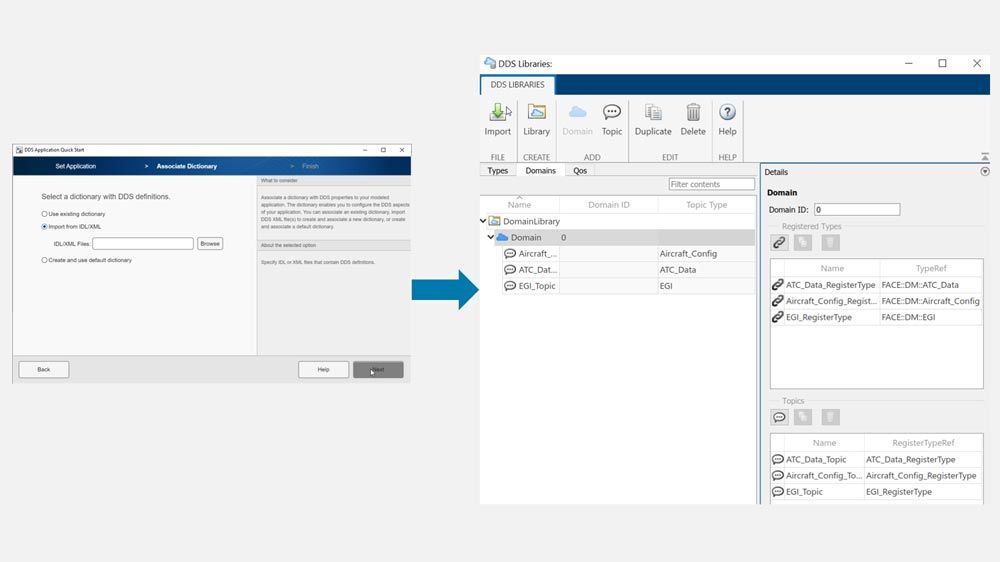Add a Domain using the cloud icon
Viewport: 1000px width, 562px height.
pyautogui.click(x=577, y=113)
